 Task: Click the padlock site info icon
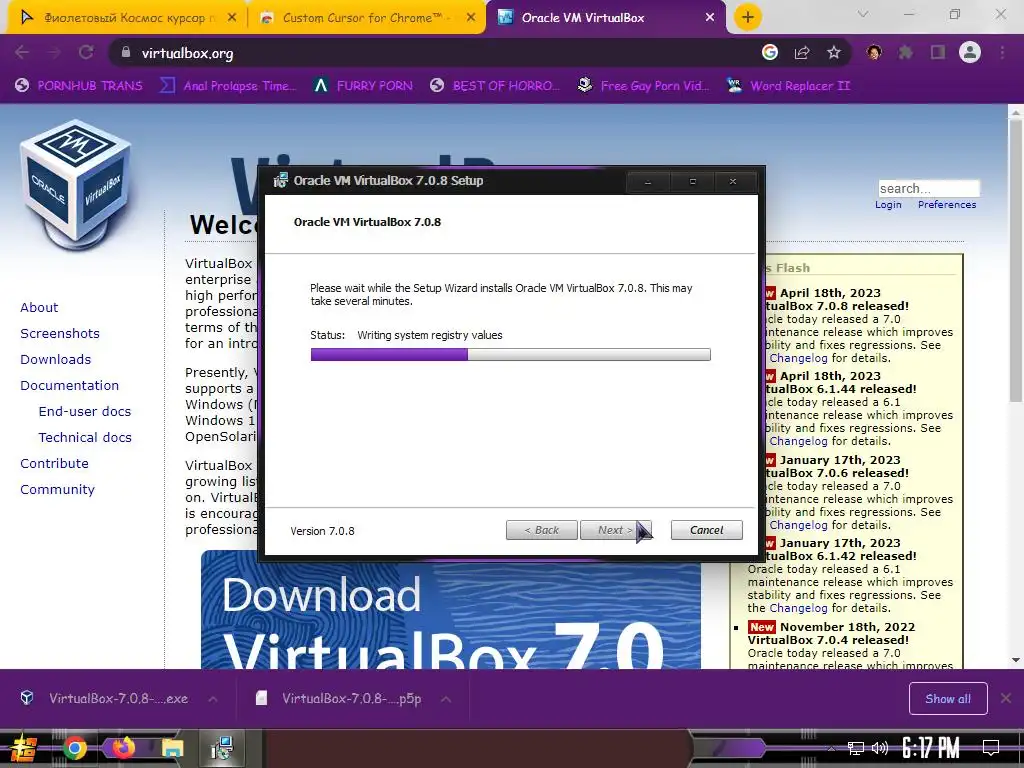click(126, 53)
